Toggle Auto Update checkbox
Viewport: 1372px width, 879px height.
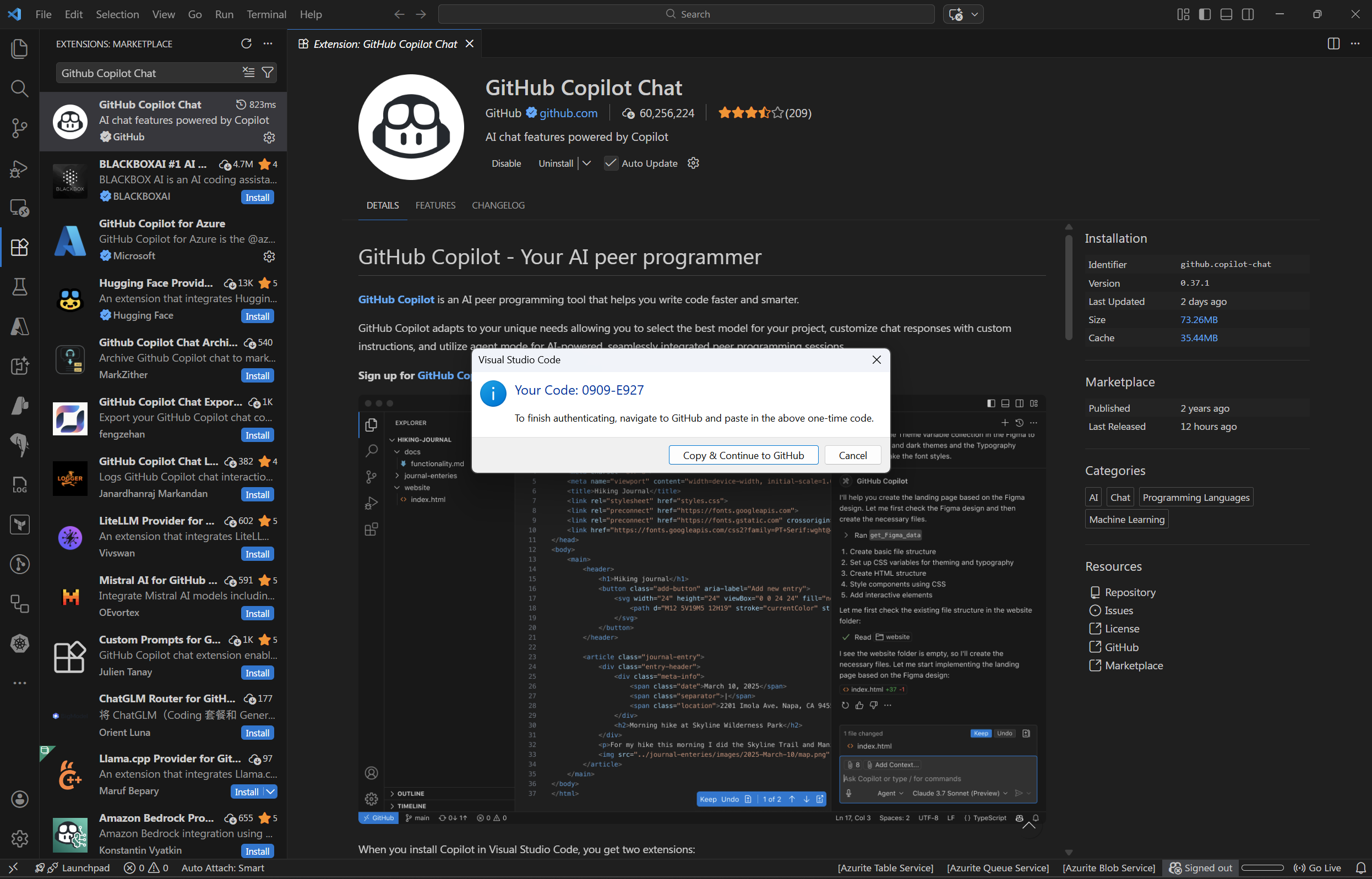coord(611,163)
